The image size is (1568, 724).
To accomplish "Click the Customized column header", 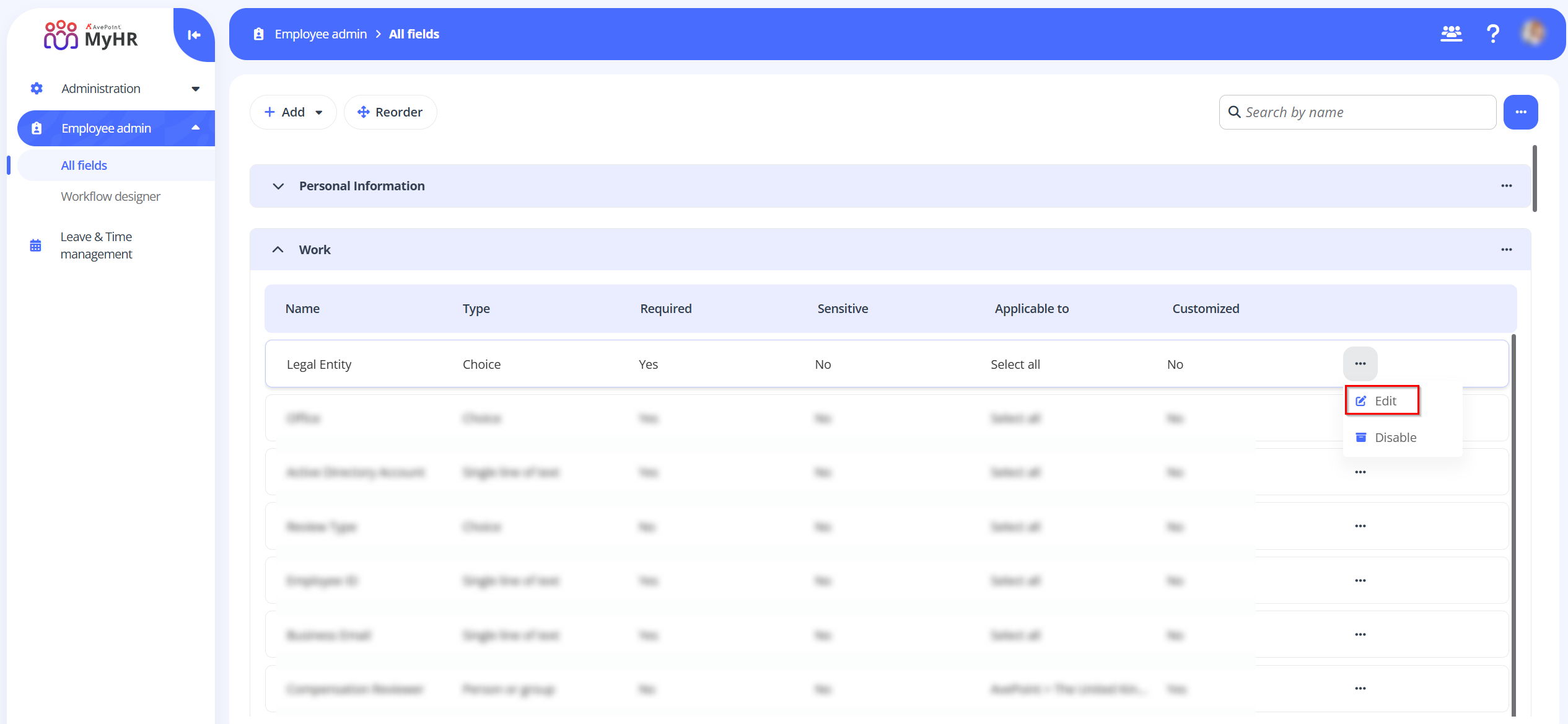I will point(1206,309).
